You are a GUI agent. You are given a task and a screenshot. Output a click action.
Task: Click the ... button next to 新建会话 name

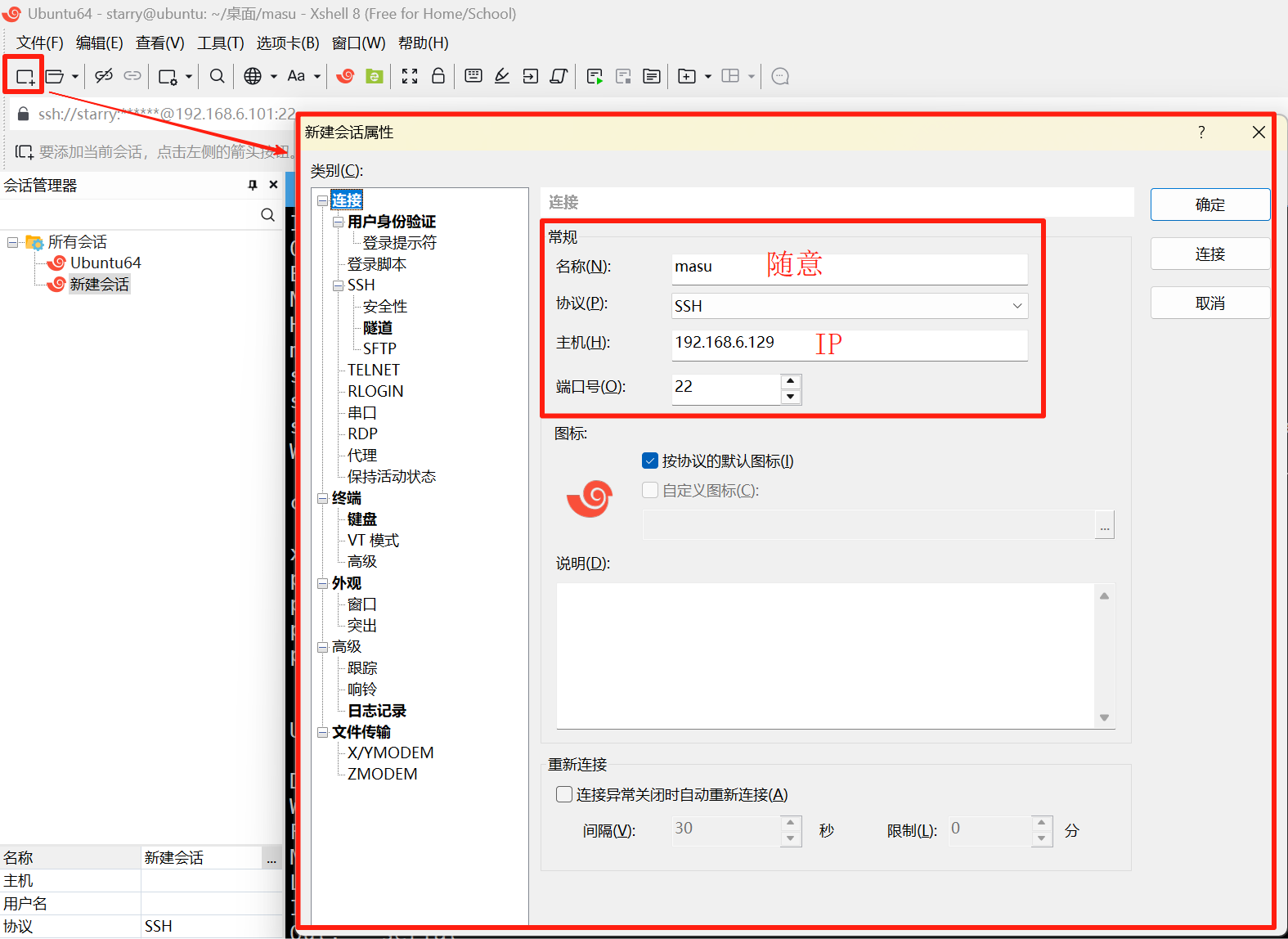[x=272, y=857]
